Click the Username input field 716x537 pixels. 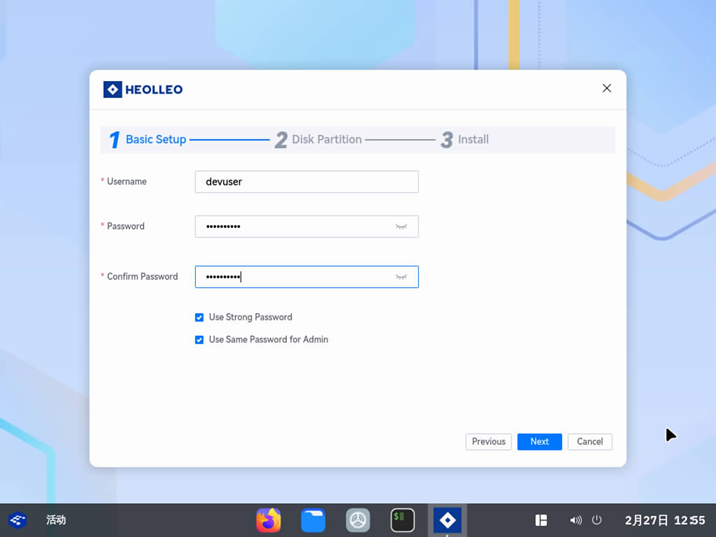click(306, 182)
